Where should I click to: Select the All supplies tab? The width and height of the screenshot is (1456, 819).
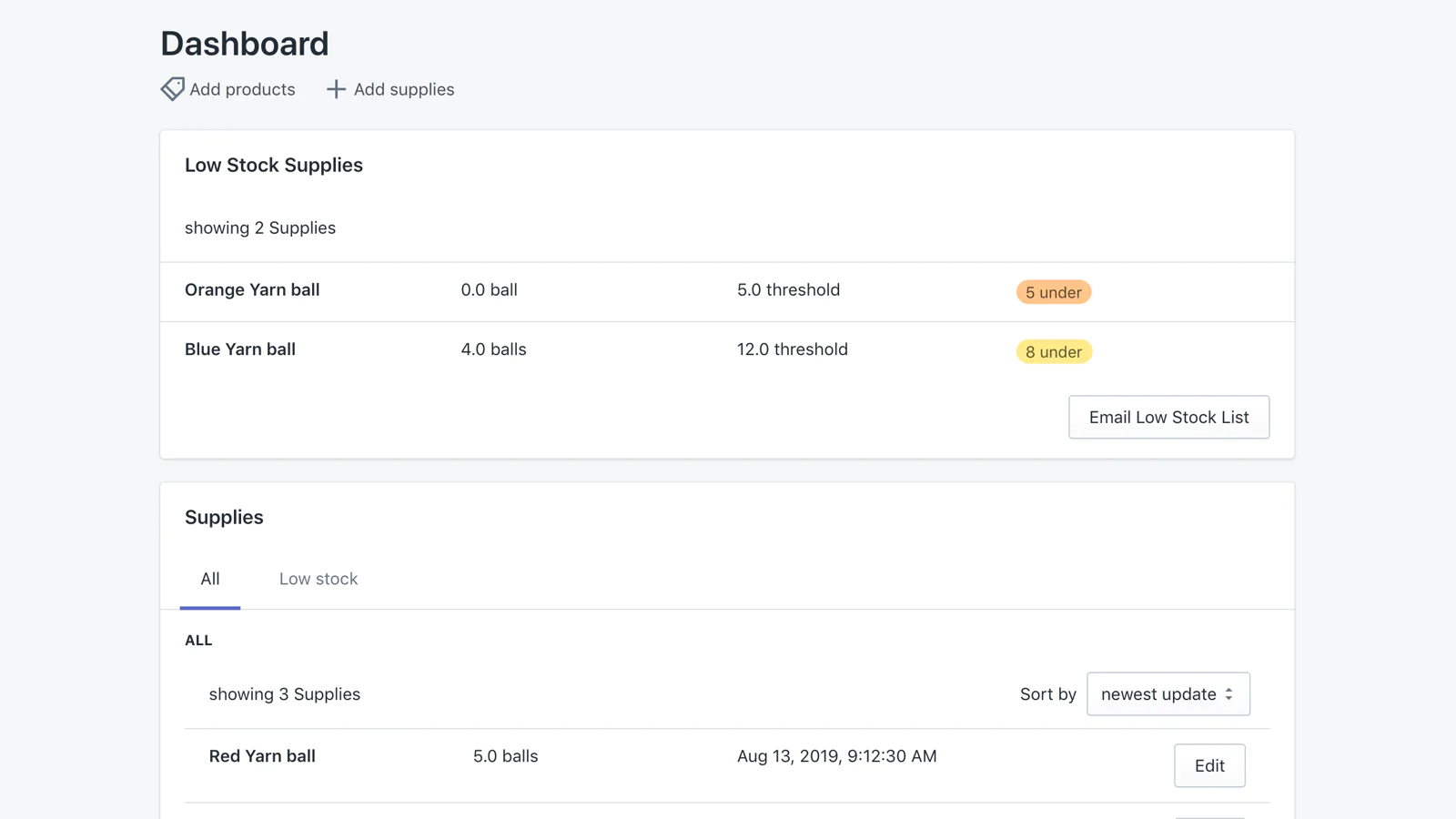[x=209, y=579]
